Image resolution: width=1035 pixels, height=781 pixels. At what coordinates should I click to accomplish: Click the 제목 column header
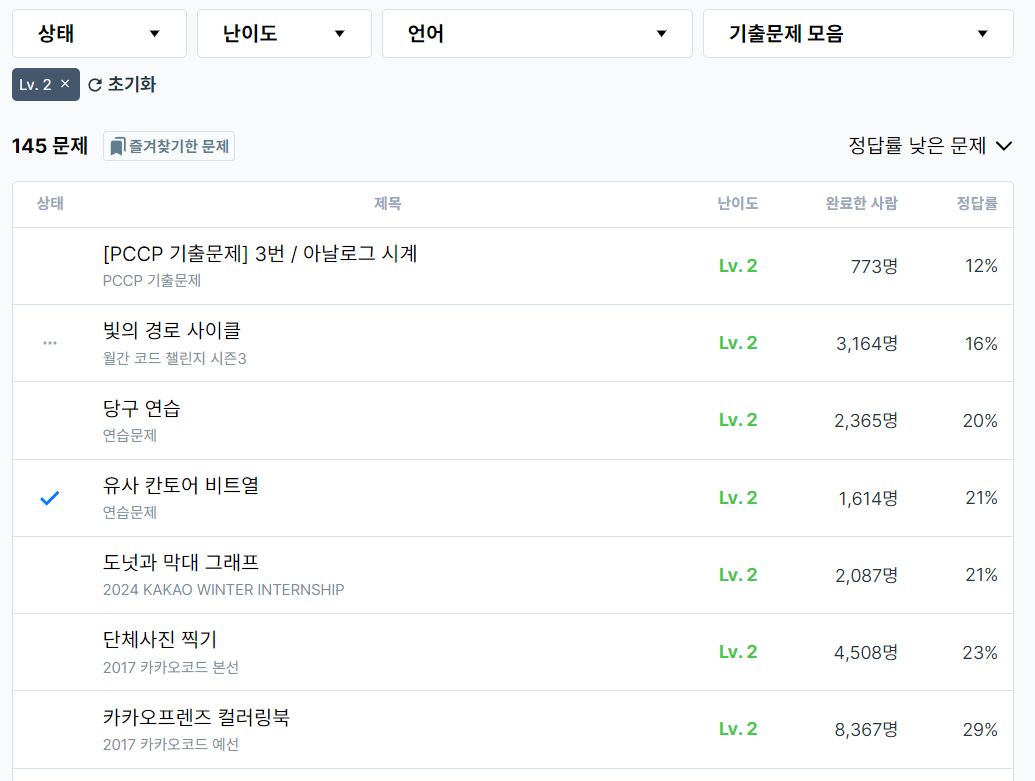[387, 203]
